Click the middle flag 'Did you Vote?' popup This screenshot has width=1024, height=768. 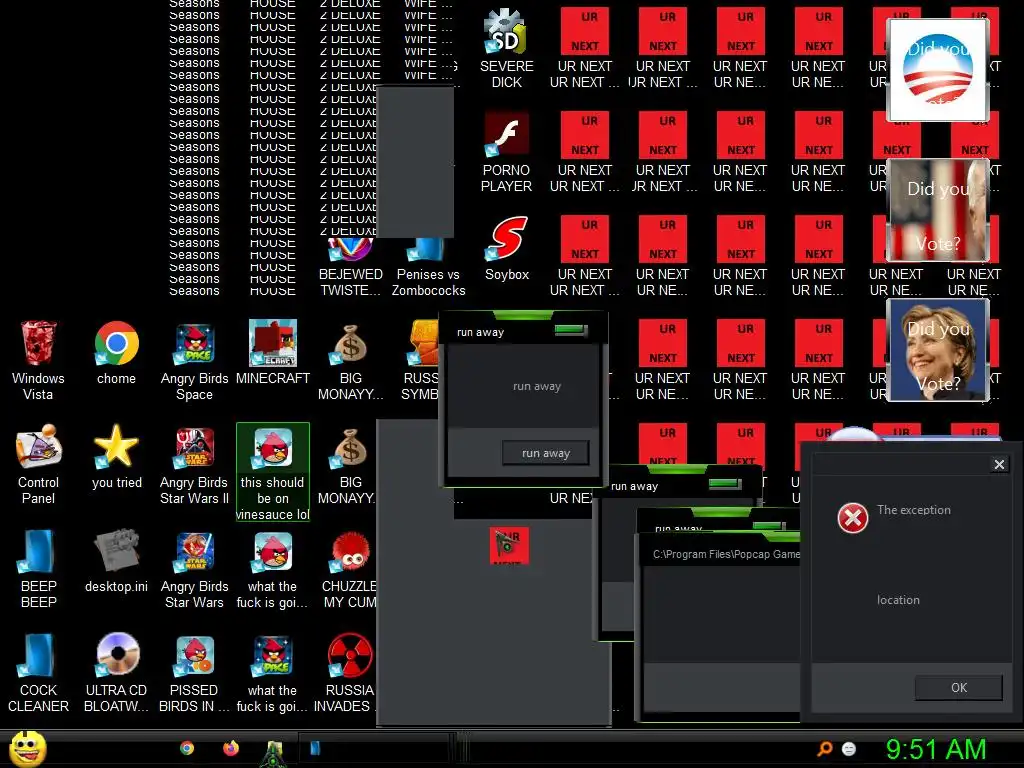pos(938,210)
